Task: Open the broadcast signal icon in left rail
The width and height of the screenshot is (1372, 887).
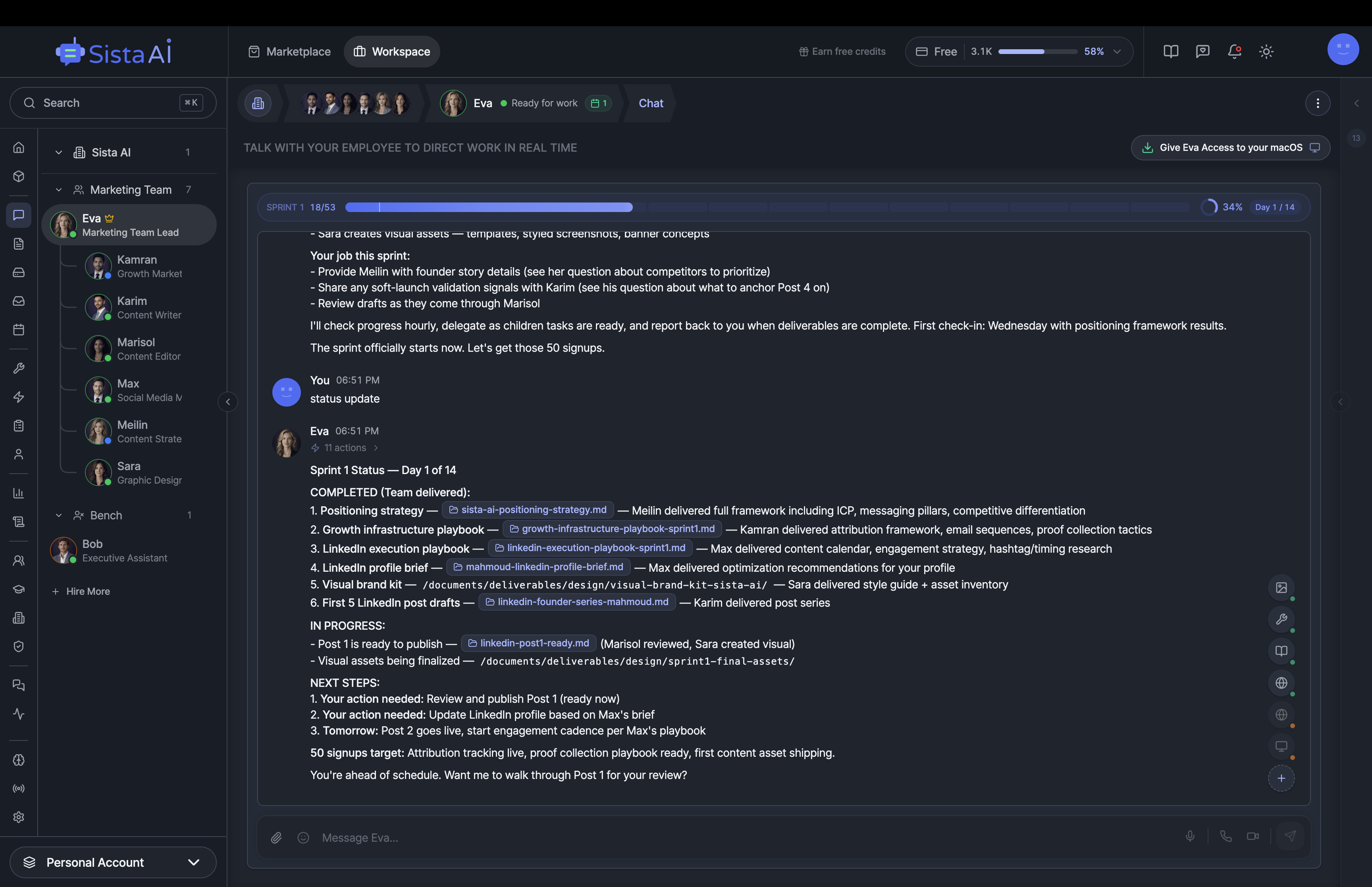Action: [x=18, y=789]
